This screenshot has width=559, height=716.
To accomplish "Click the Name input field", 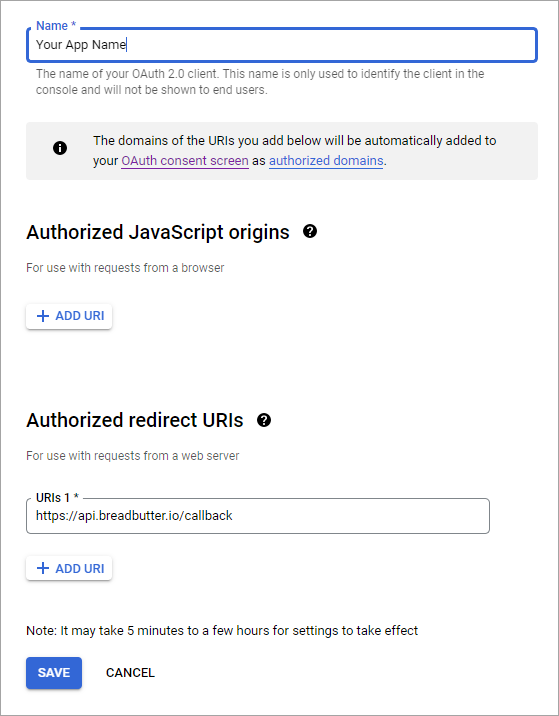I will [282, 45].
